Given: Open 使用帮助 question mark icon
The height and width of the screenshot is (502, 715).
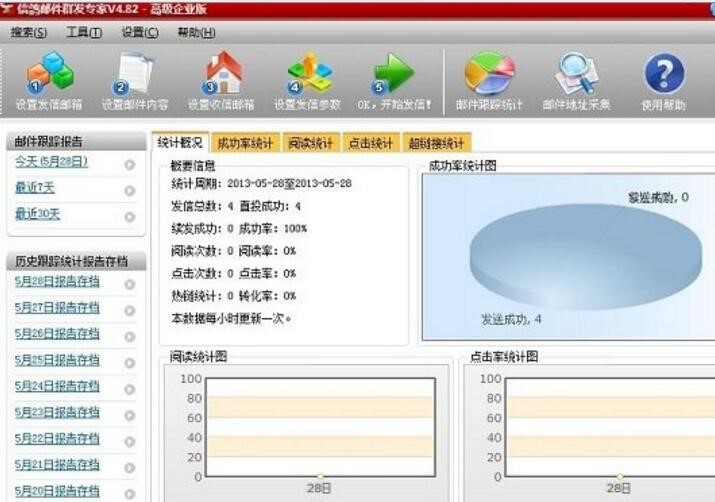Looking at the screenshot, I should coord(664,74).
